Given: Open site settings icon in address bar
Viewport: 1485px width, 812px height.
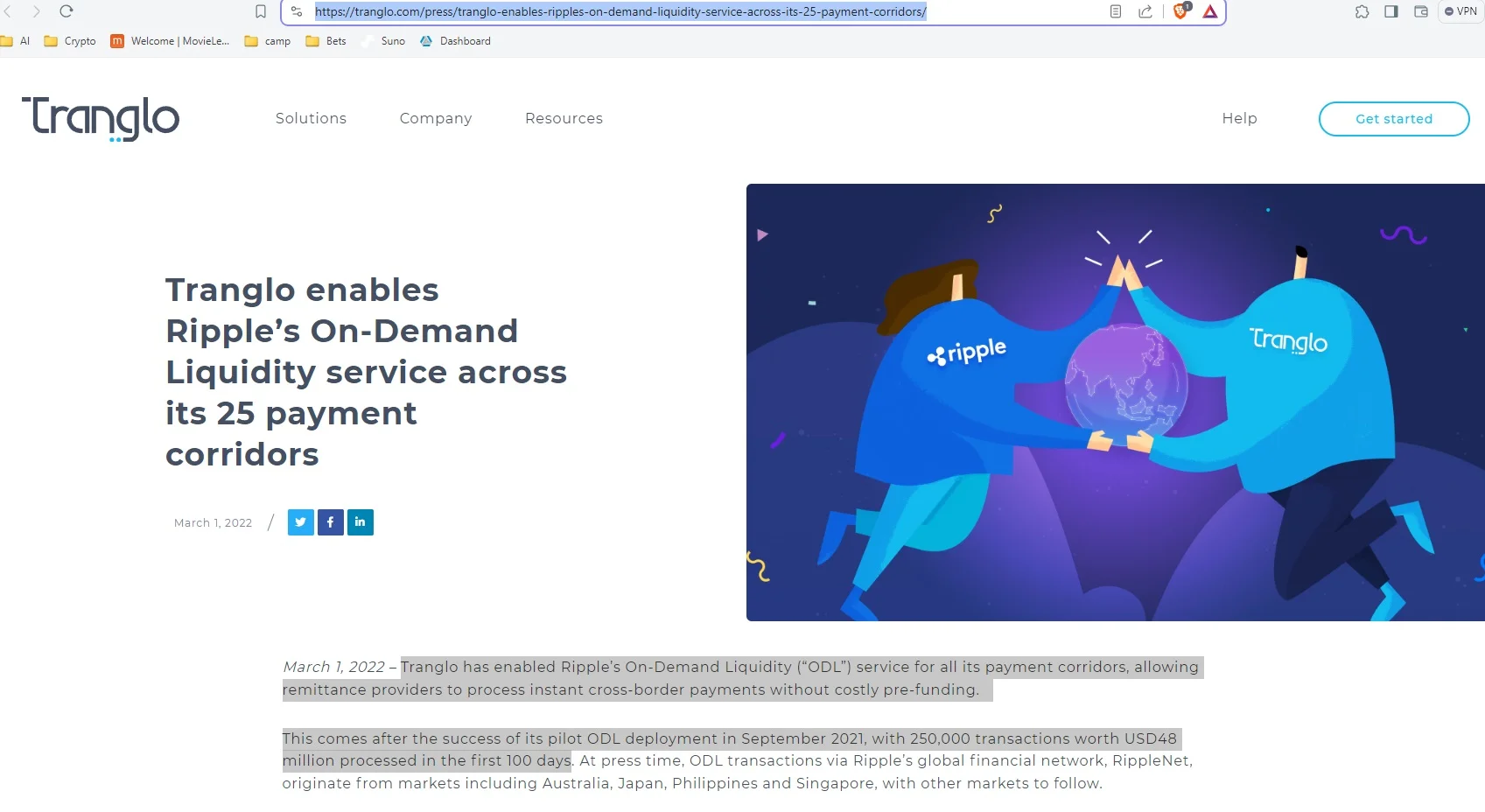Looking at the screenshot, I should 297,11.
